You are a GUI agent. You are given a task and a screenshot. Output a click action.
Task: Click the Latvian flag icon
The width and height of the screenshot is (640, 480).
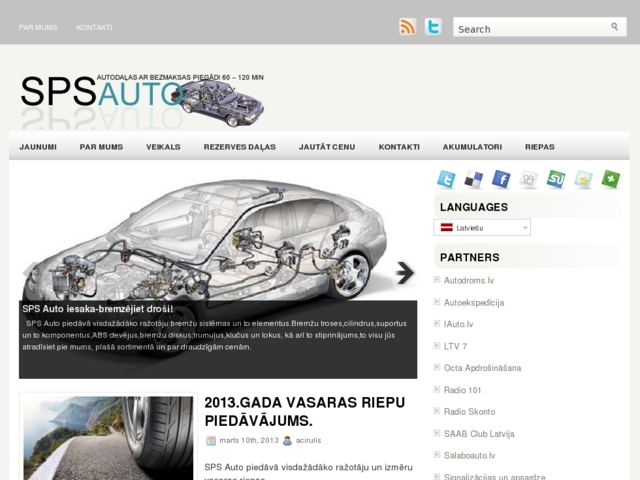447,228
